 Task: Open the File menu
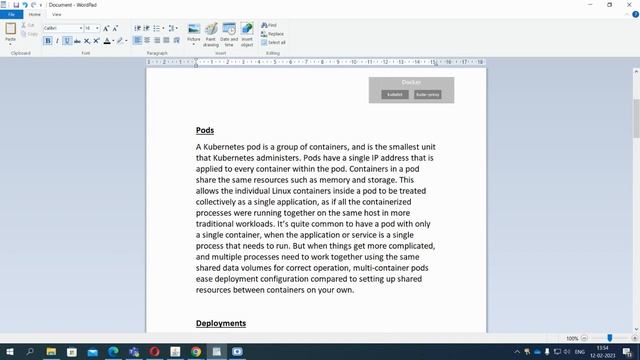(11, 14)
